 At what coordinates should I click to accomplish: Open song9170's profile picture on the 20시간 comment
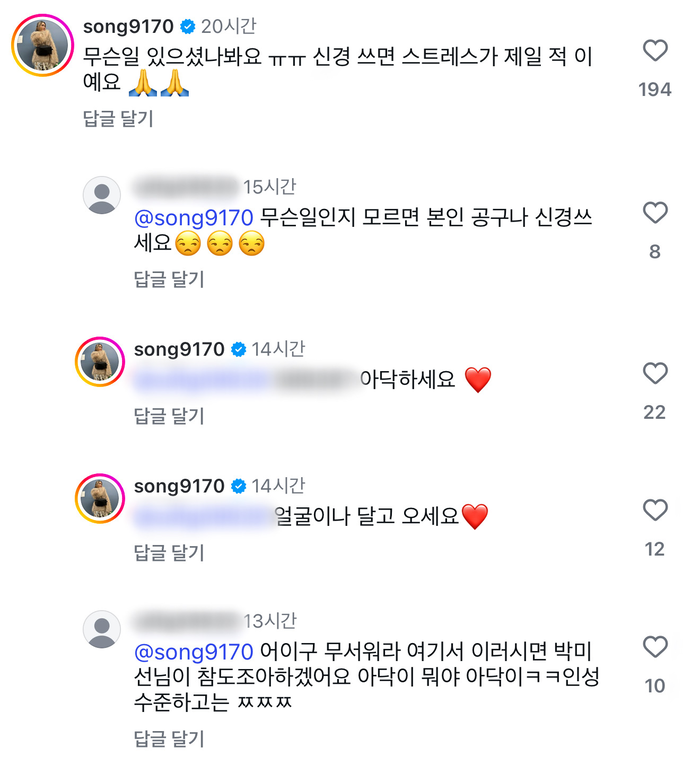(43, 47)
